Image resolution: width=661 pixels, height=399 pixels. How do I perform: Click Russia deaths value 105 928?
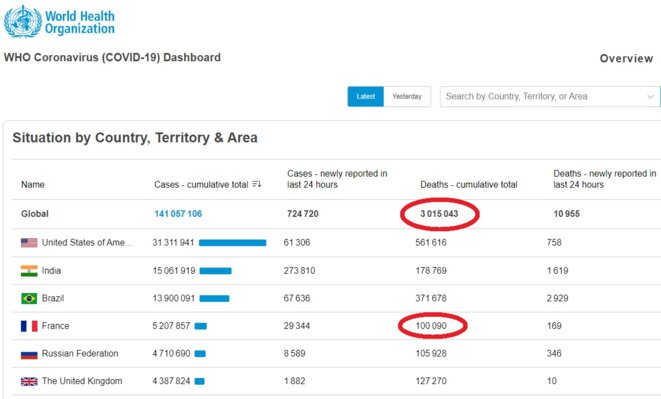pyautogui.click(x=431, y=353)
